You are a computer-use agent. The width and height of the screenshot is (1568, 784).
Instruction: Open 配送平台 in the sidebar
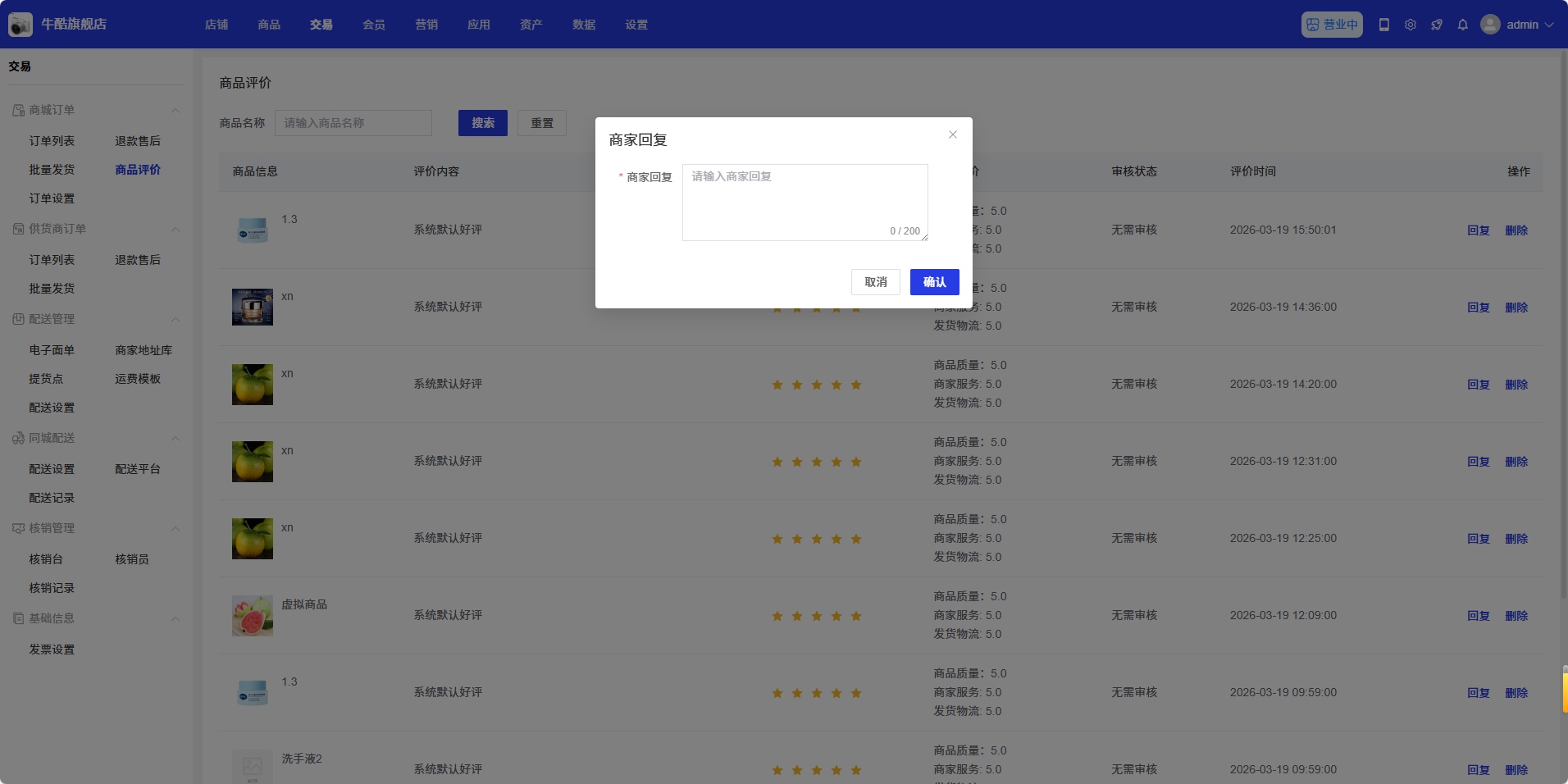coord(138,469)
